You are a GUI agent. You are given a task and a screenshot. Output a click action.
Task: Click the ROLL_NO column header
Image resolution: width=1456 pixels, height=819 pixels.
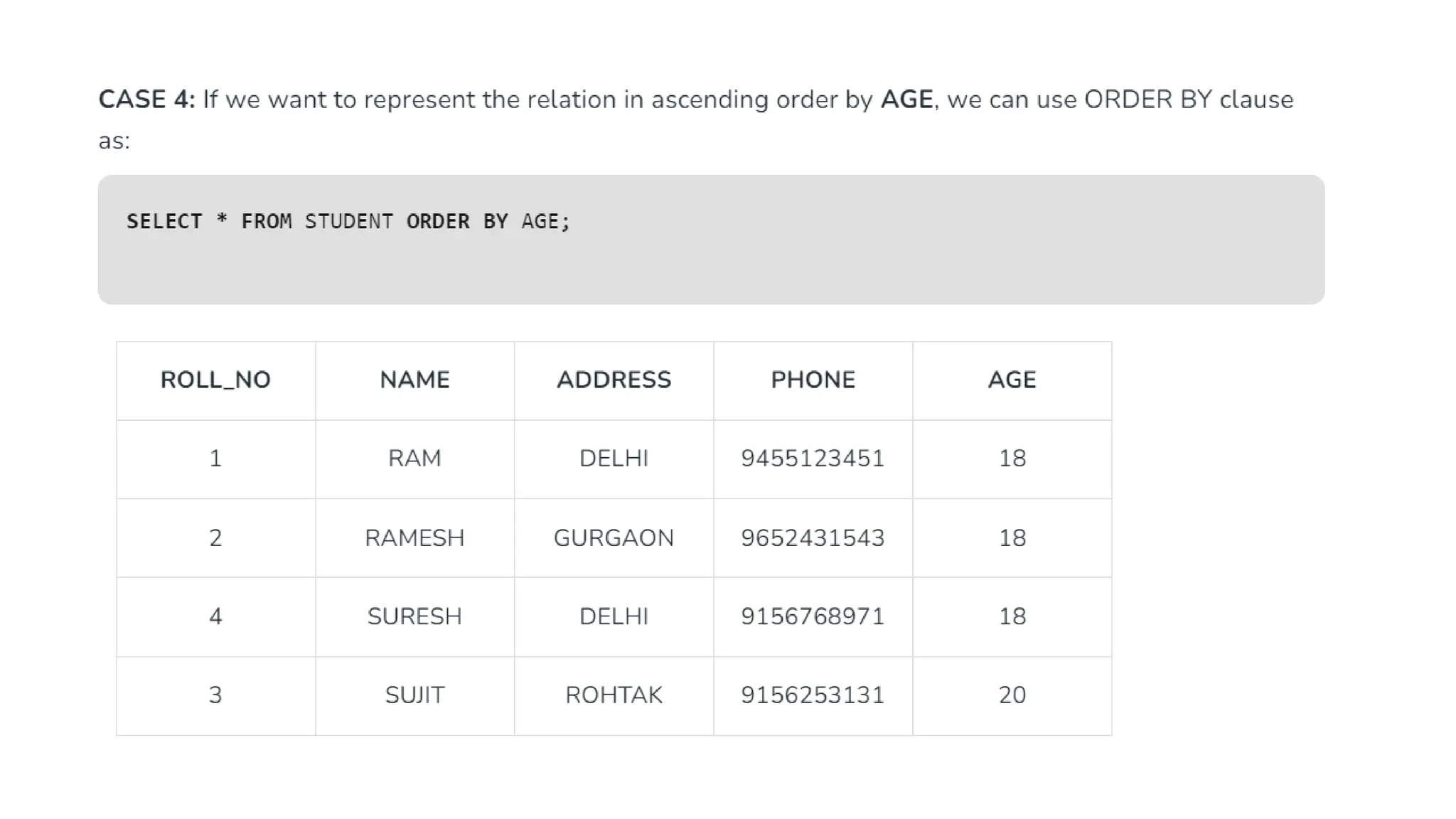(215, 380)
